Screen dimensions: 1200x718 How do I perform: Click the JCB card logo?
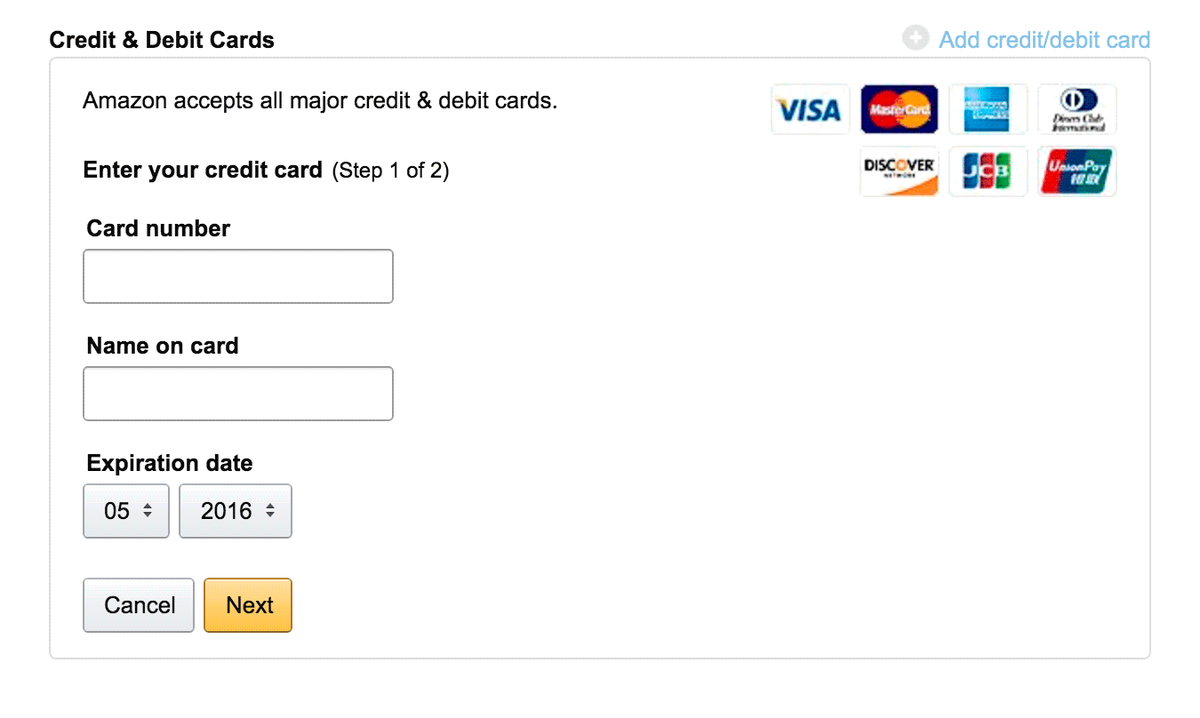[988, 172]
